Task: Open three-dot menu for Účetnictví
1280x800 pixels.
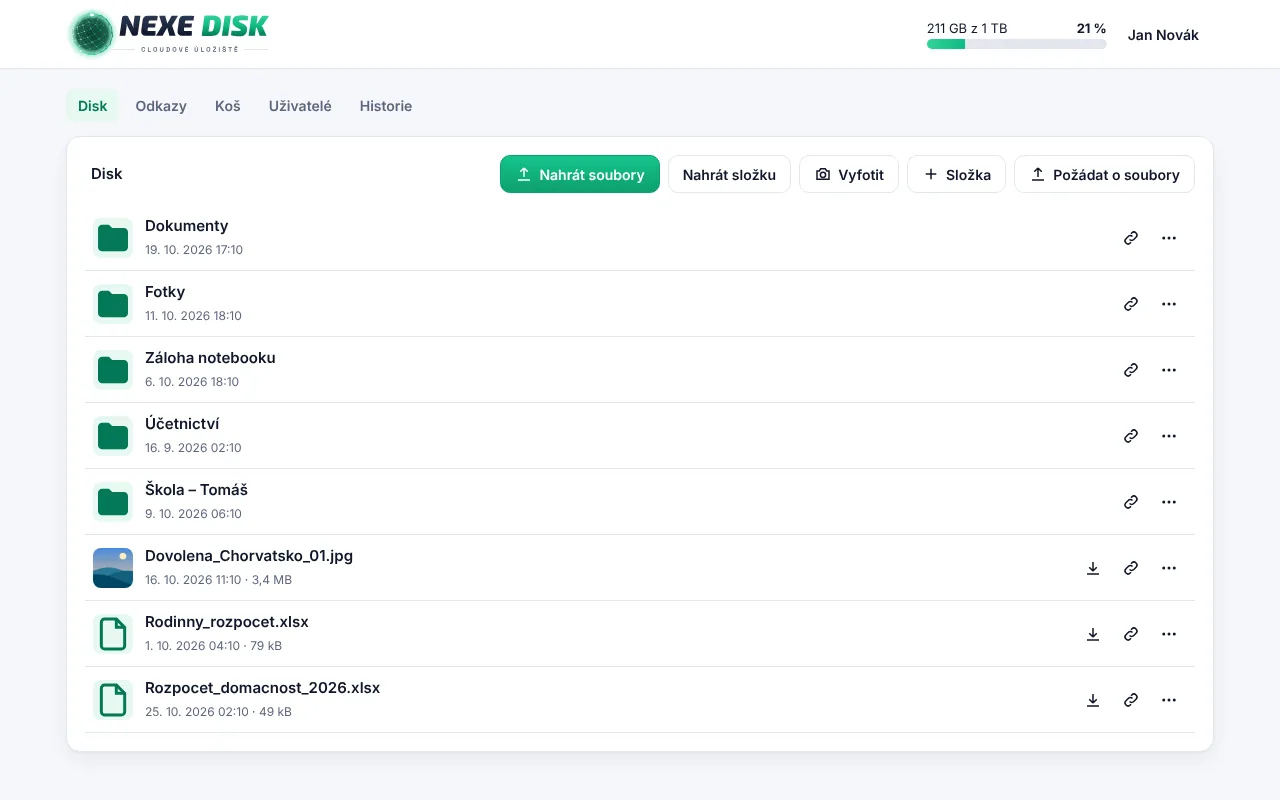Action: (x=1169, y=436)
